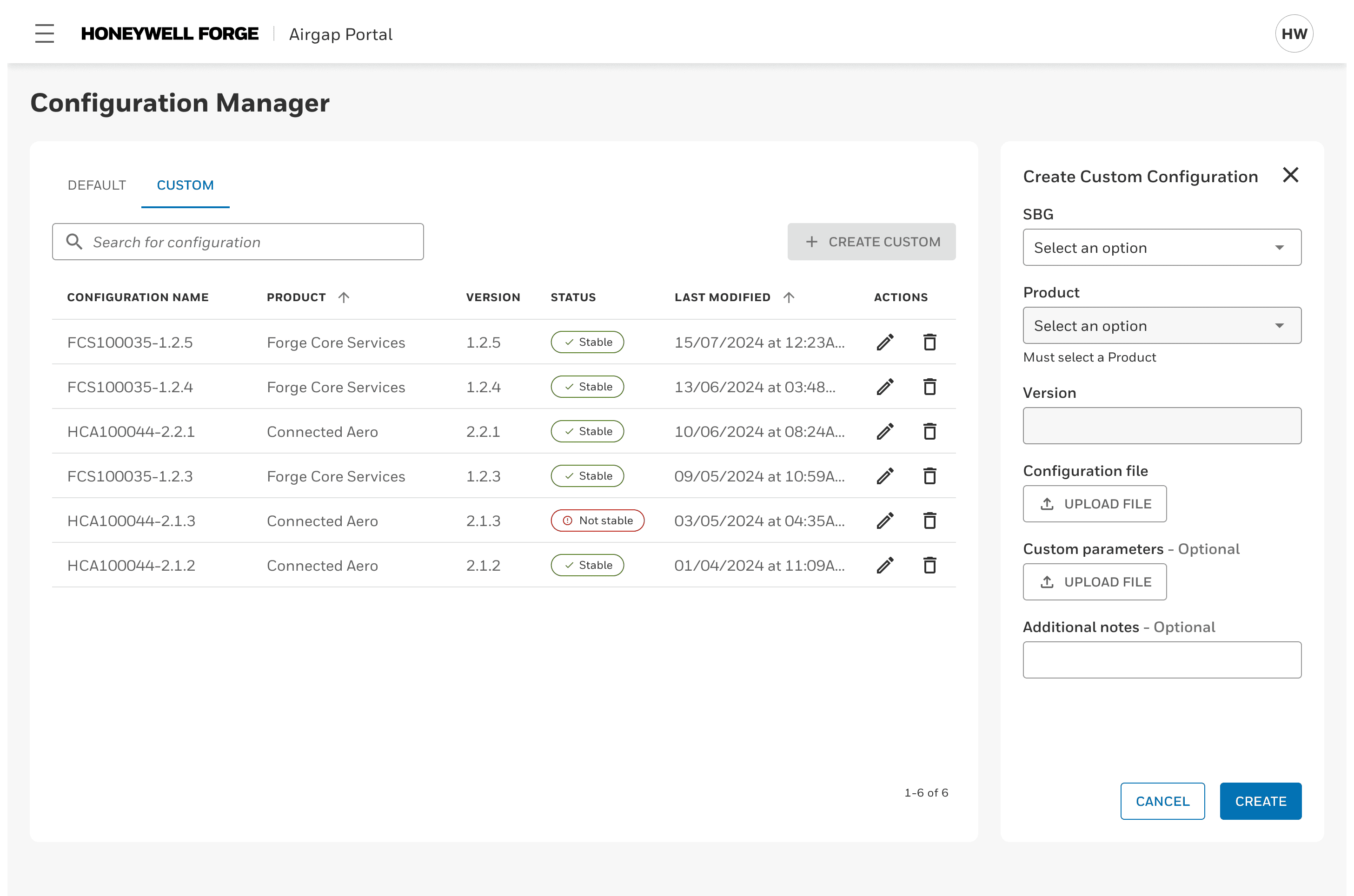Click the delete icon for FCS100035-1.2.4
Screen dimensions: 1354x896
[x=929, y=388]
